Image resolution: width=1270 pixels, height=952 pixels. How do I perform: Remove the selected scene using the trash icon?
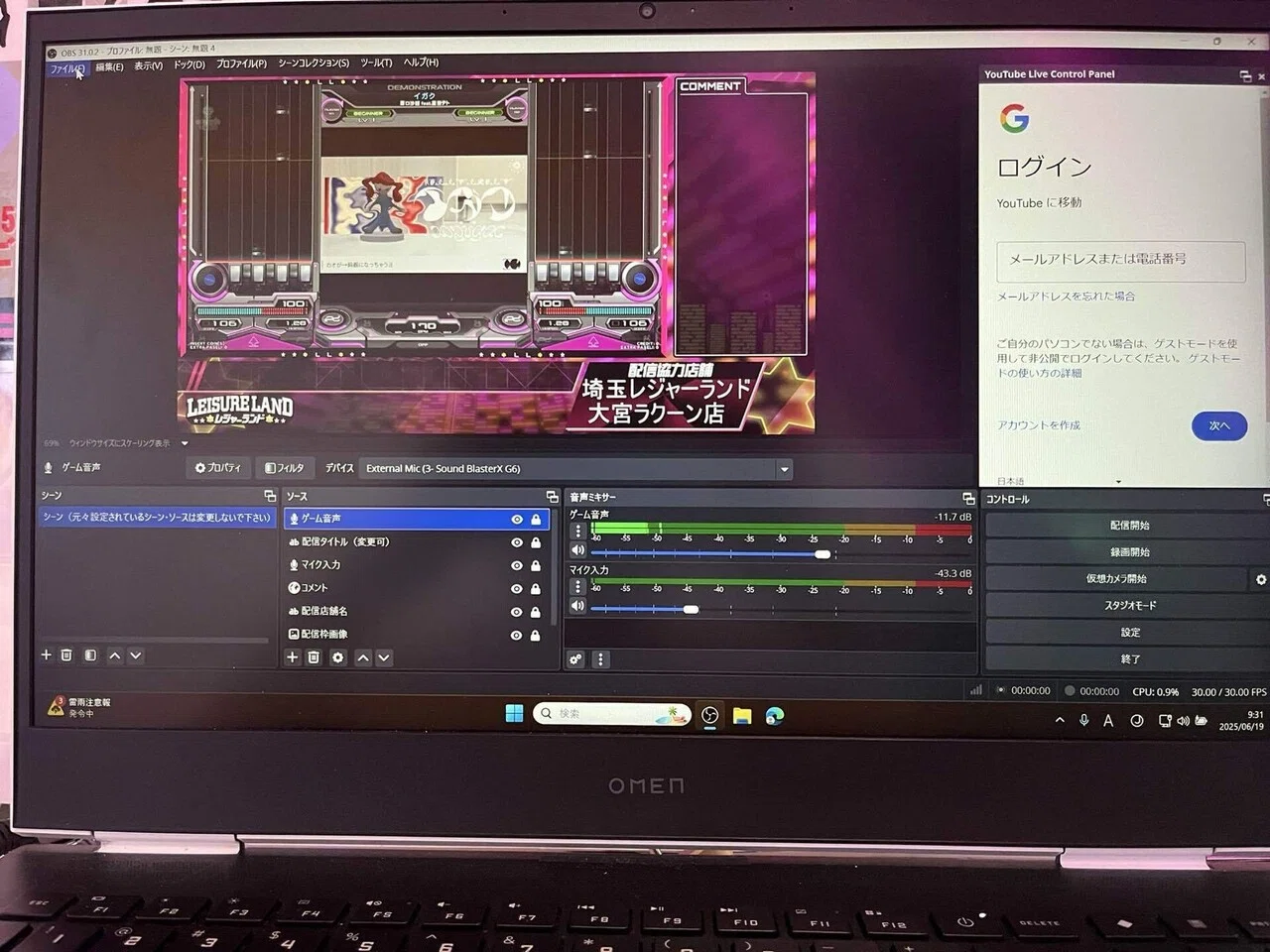pyautogui.click(x=66, y=655)
